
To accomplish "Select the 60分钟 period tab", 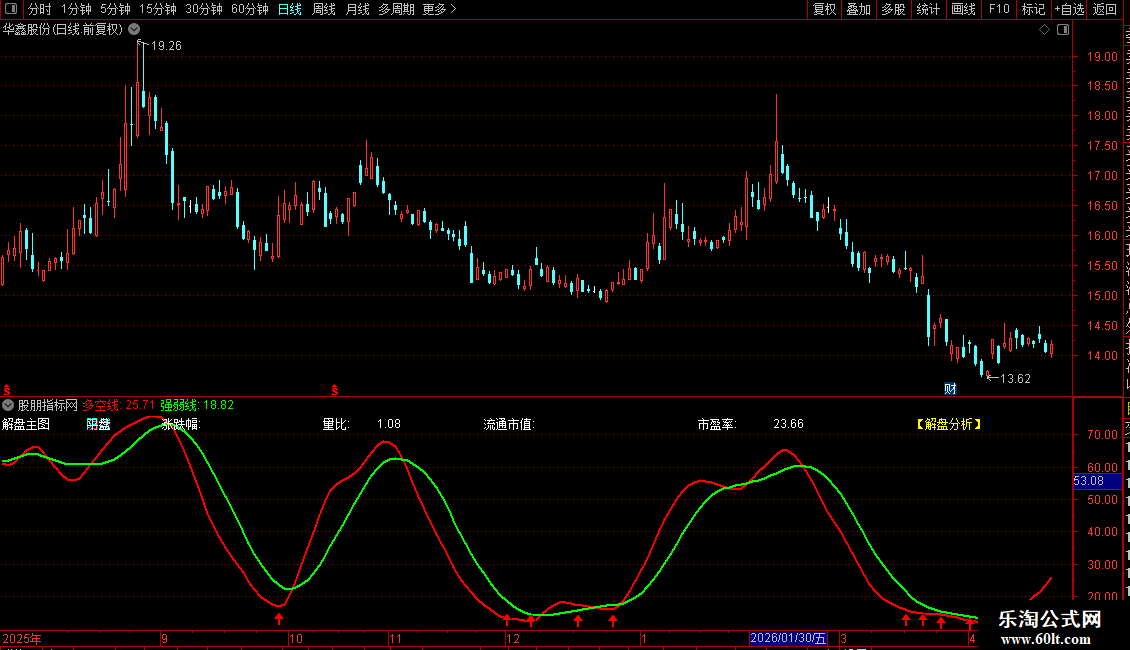I will coord(249,9).
